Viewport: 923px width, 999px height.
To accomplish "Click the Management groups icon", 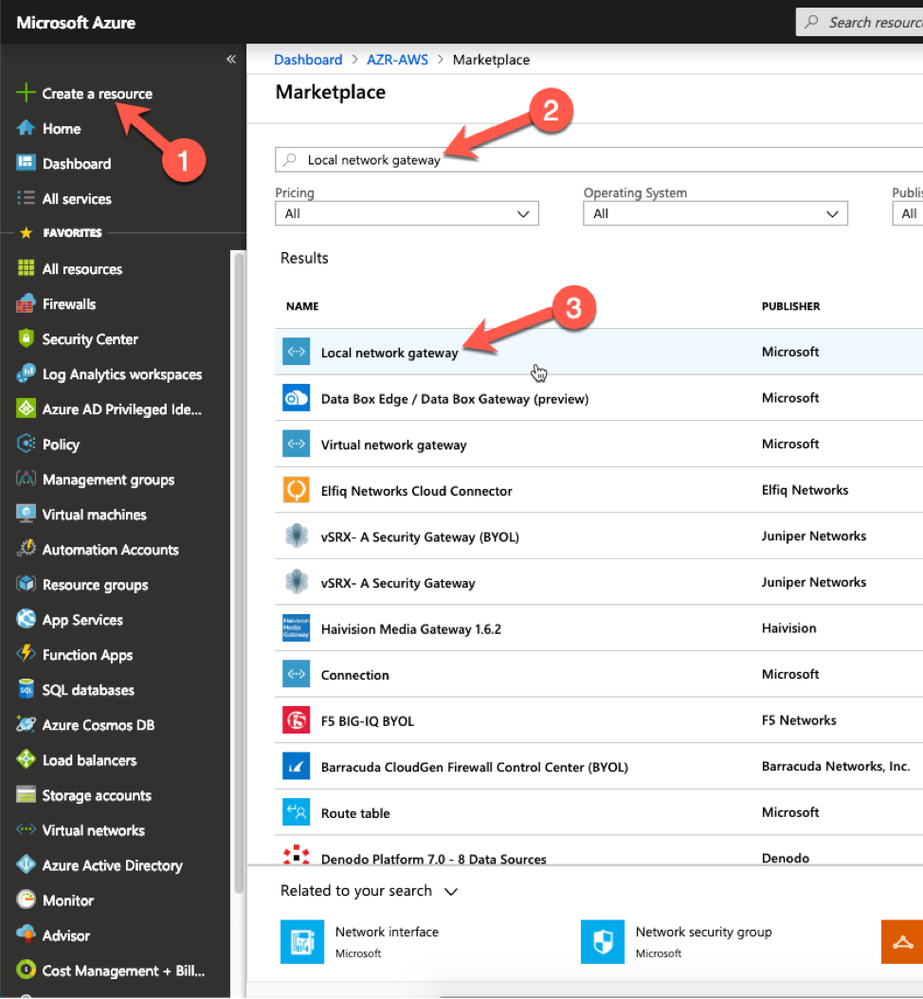I will (25, 478).
